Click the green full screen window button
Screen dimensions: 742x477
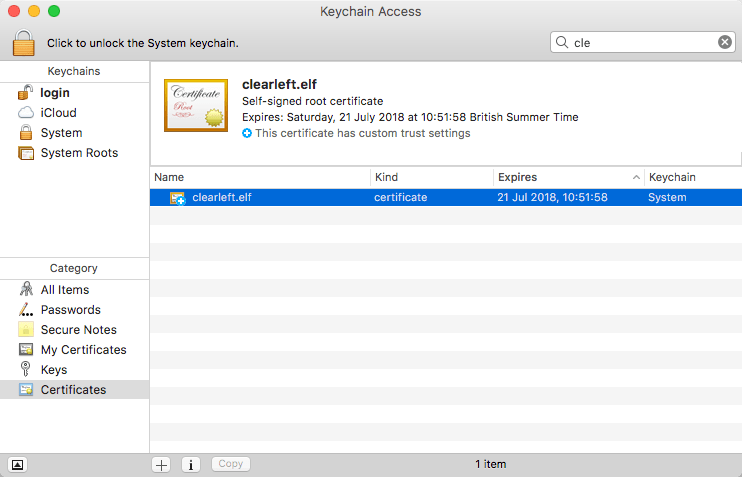pyautogui.click(x=54, y=11)
